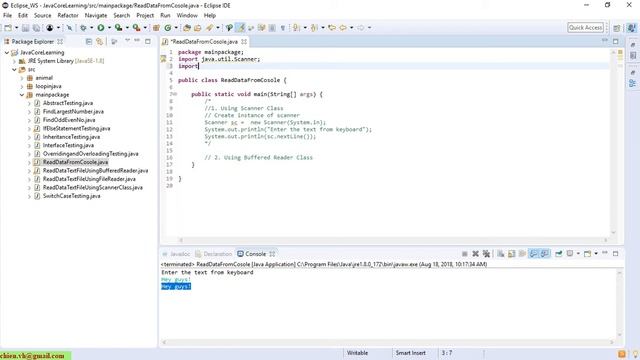Open Package Explorer View Menu triangle
This screenshot has width=640, height=360.
point(127,41)
